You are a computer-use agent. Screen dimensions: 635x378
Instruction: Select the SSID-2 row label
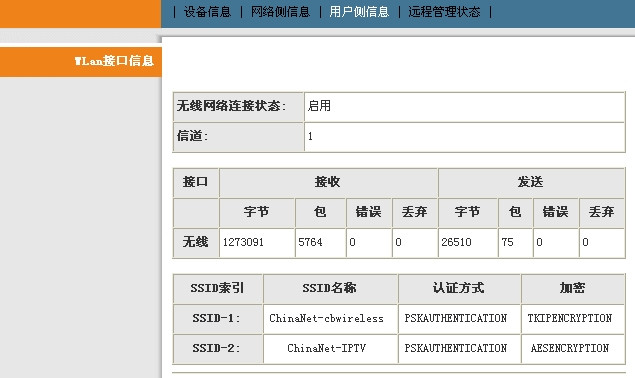(x=217, y=348)
